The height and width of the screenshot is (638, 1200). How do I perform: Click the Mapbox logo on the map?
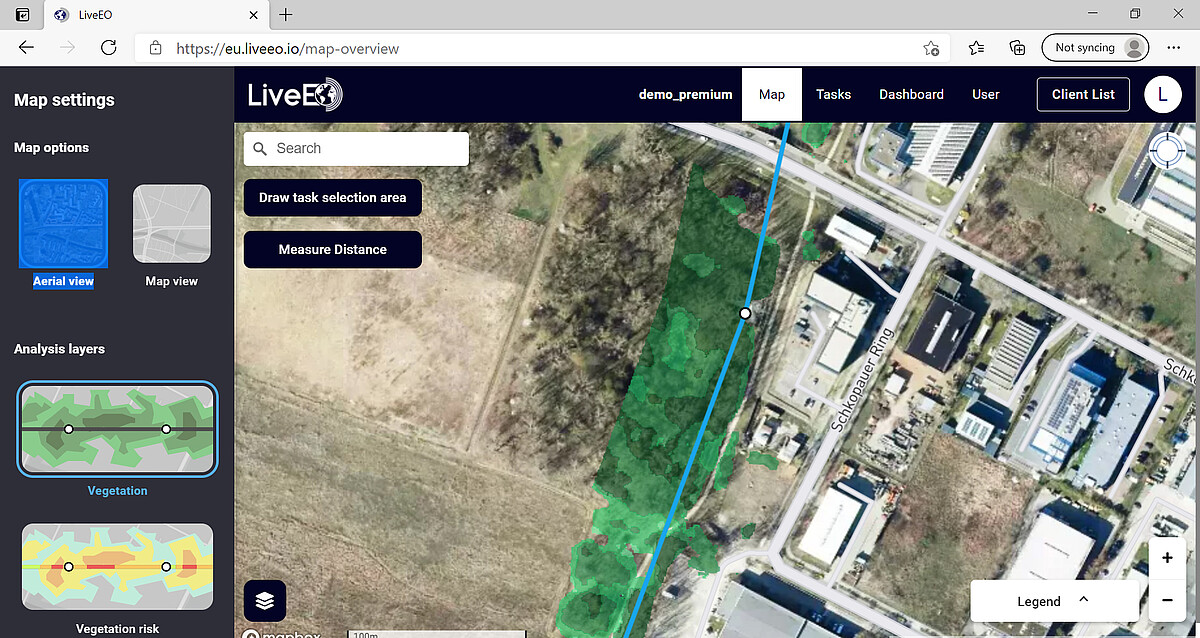pyautogui.click(x=282, y=633)
